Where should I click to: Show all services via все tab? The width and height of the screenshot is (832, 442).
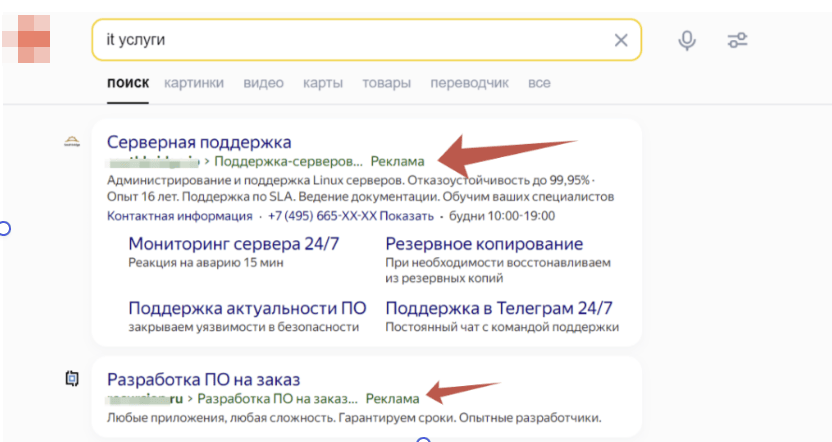pyautogui.click(x=539, y=83)
